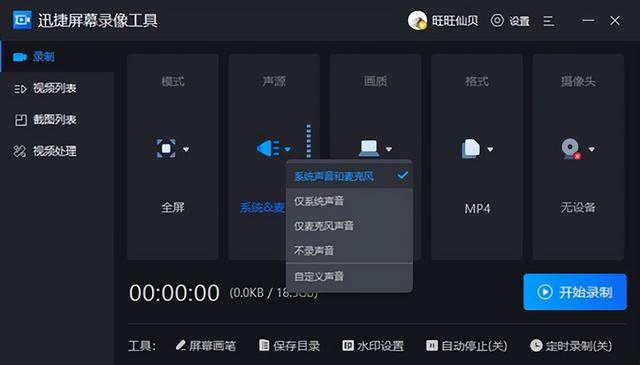Viewport: 640px width, 365px height.
Task: Expand the 模式 dropdown arrow
Action: [x=186, y=149]
